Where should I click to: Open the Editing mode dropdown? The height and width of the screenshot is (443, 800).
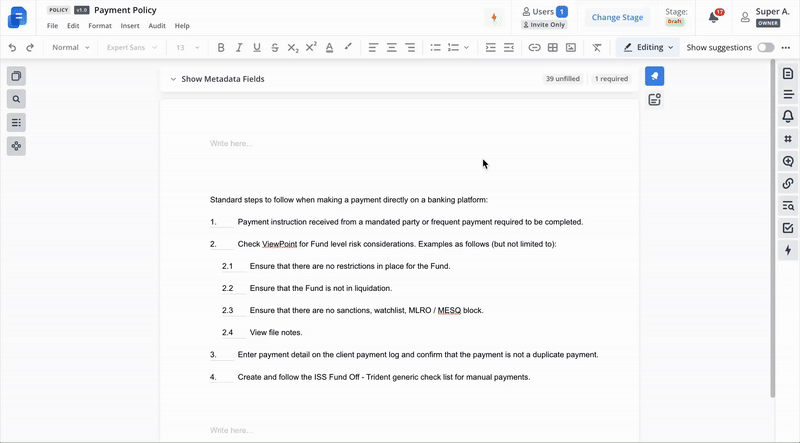648,47
